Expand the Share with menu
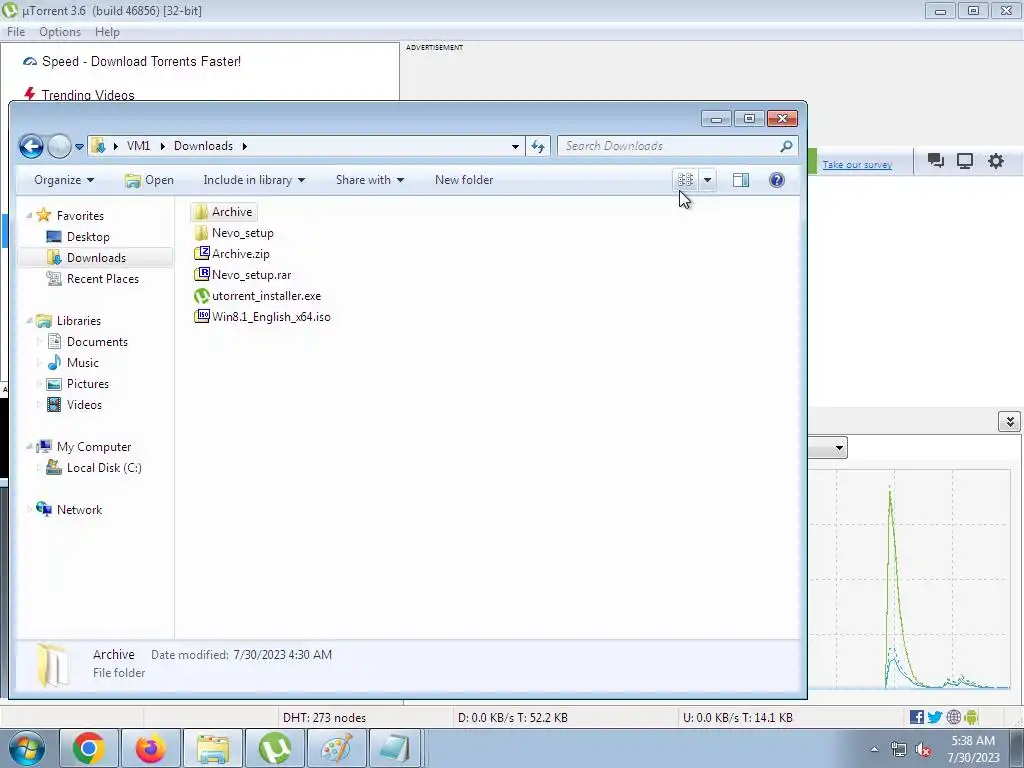Viewport: 1024px width, 768px height. (x=370, y=180)
